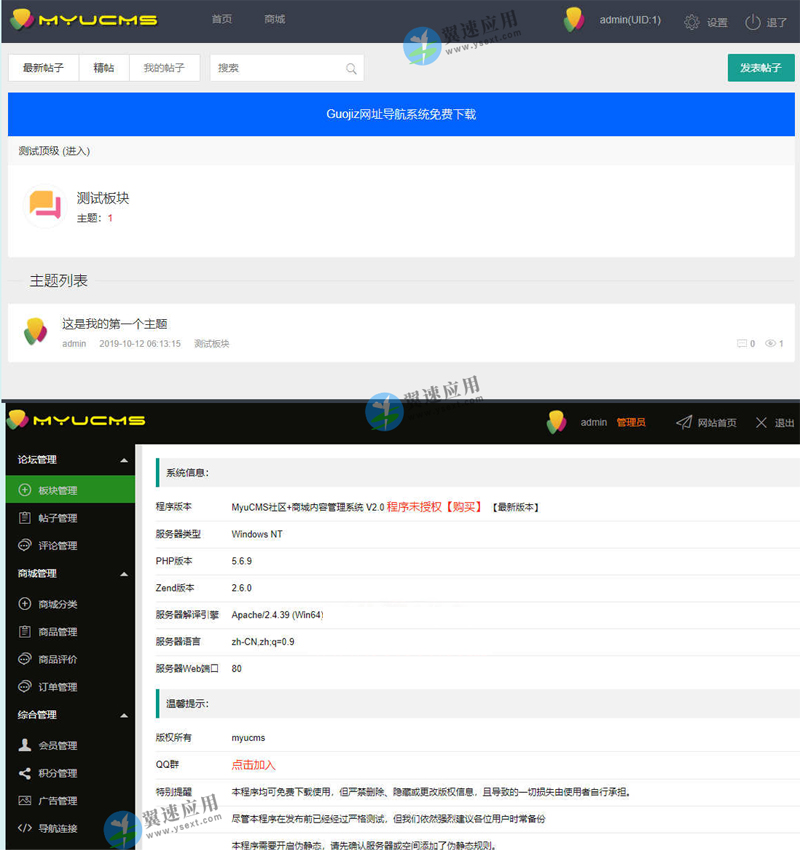Click the 会员管理 person icon in sidebar
The width and height of the screenshot is (800, 850).
pyautogui.click(x=25, y=746)
